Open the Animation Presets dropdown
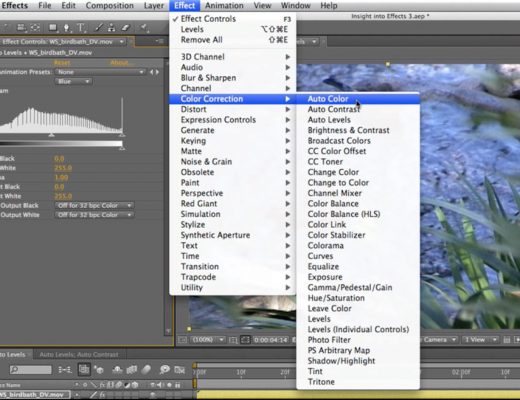 pos(100,72)
